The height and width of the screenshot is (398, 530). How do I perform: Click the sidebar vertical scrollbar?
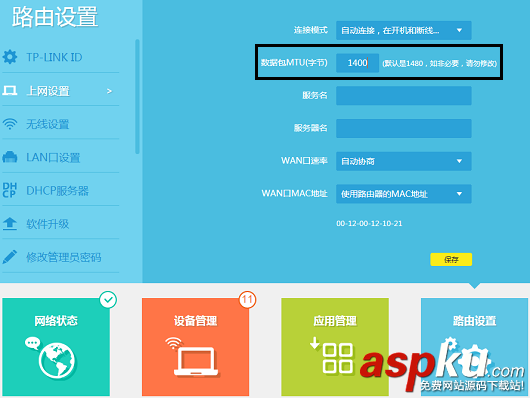click(x=137, y=97)
